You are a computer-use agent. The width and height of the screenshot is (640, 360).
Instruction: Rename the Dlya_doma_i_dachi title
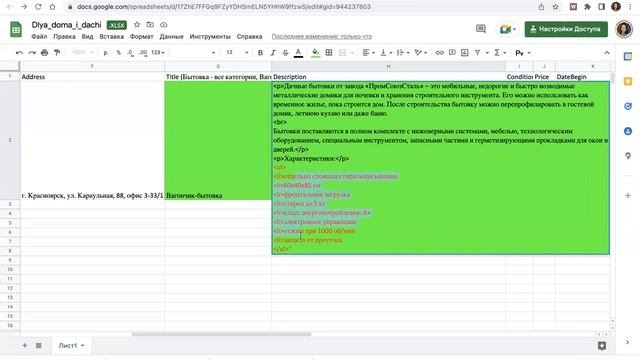click(x=67, y=25)
